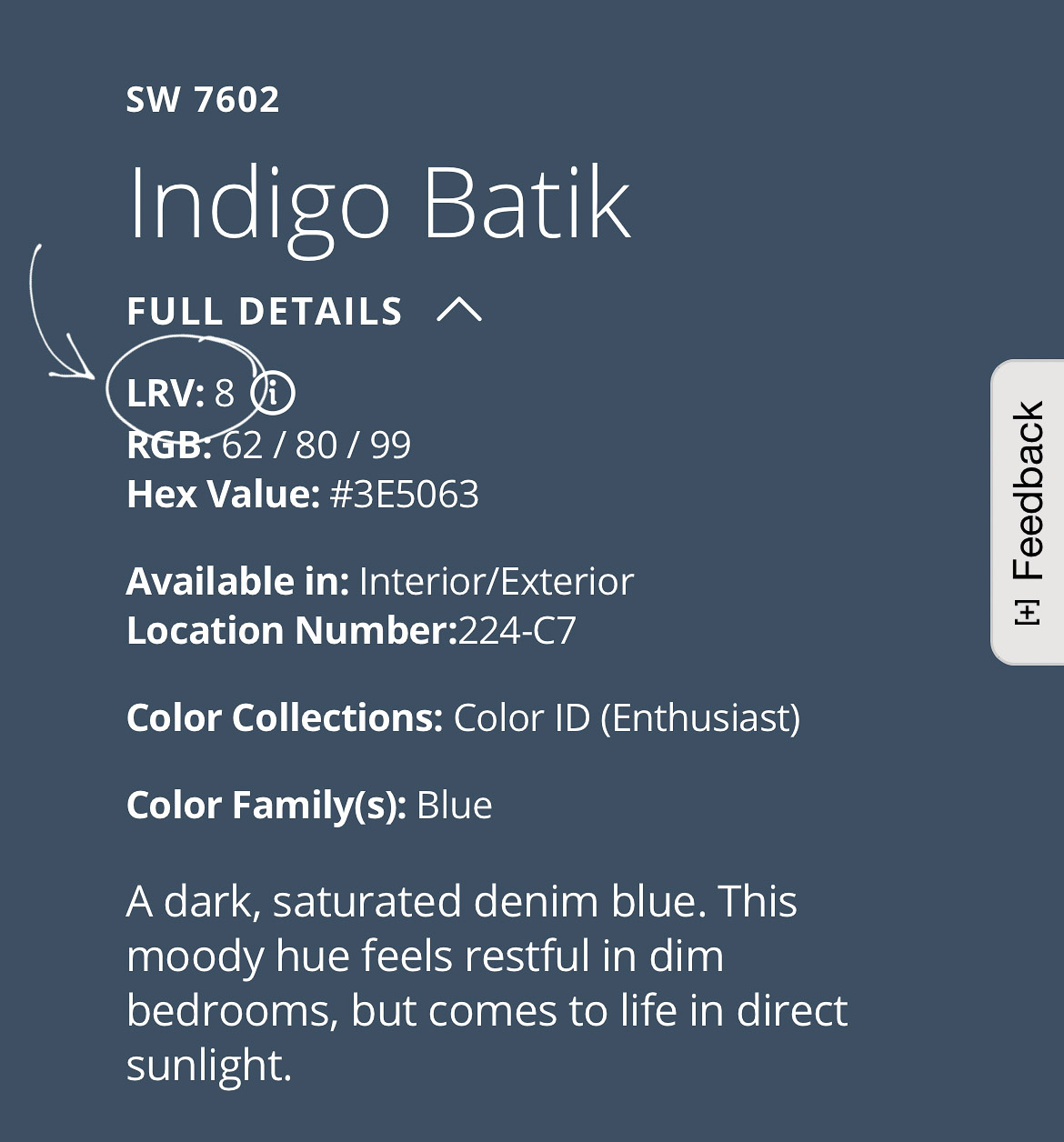Click the LRV value 8
1064x1142 pixels.
coord(224,394)
